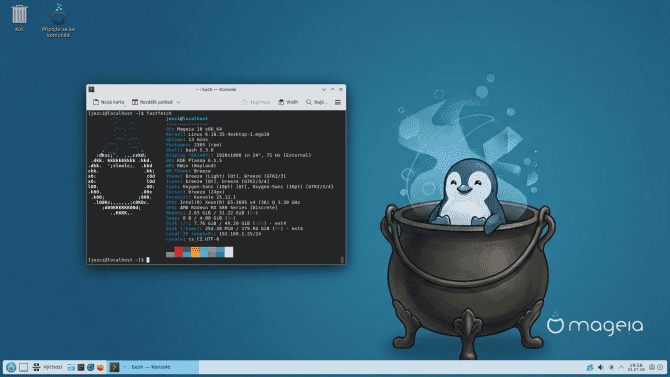Viewport: 670px width, 377px height.
Task: Click the '192.168.1.25/24' Local IP text
Action: click(x=240, y=234)
